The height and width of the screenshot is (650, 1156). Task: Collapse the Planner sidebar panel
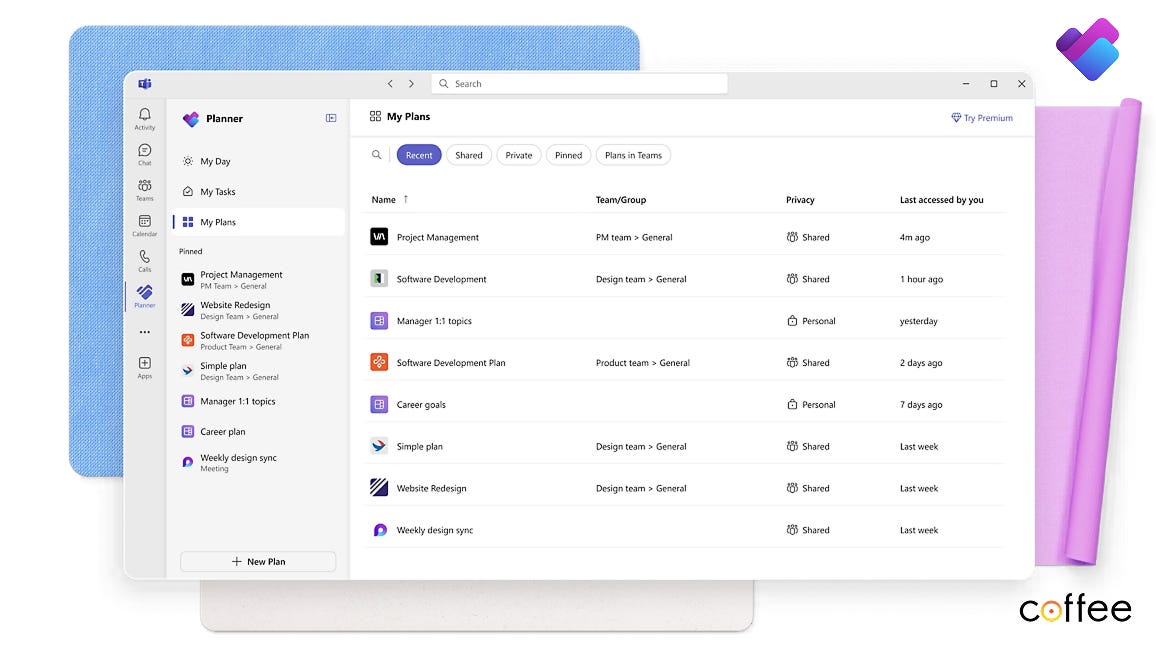point(331,118)
